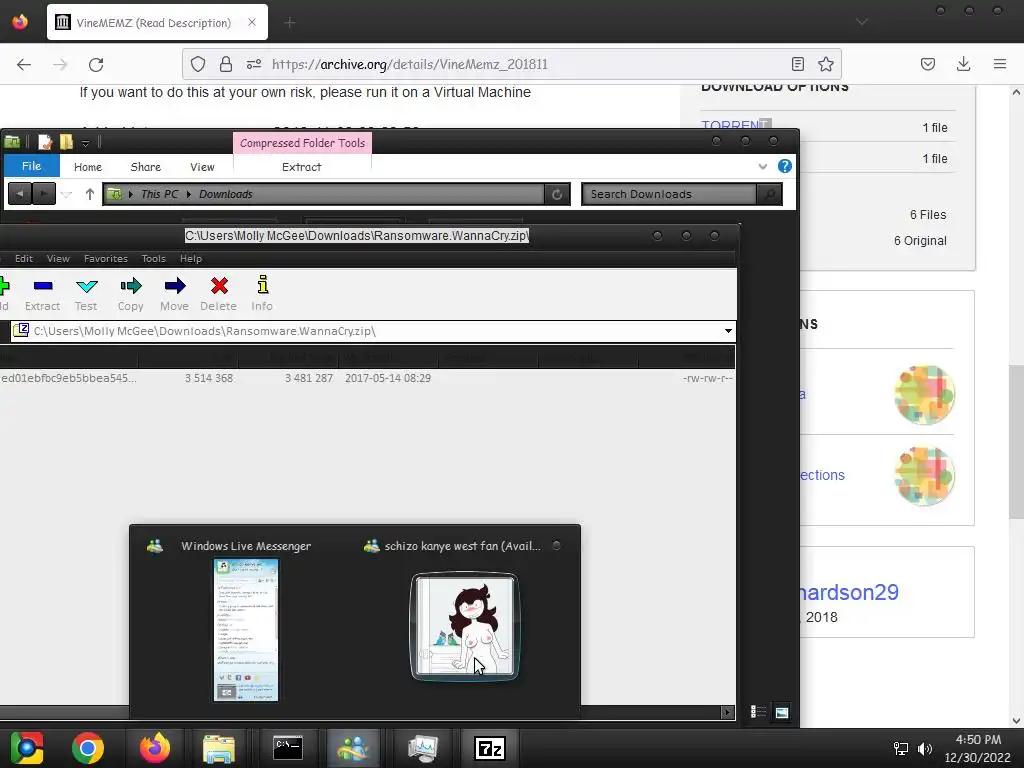Click the Explorer back navigation arrow
Image resolution: width=1024 pixels, height=768 pixels.
point(20,194)
